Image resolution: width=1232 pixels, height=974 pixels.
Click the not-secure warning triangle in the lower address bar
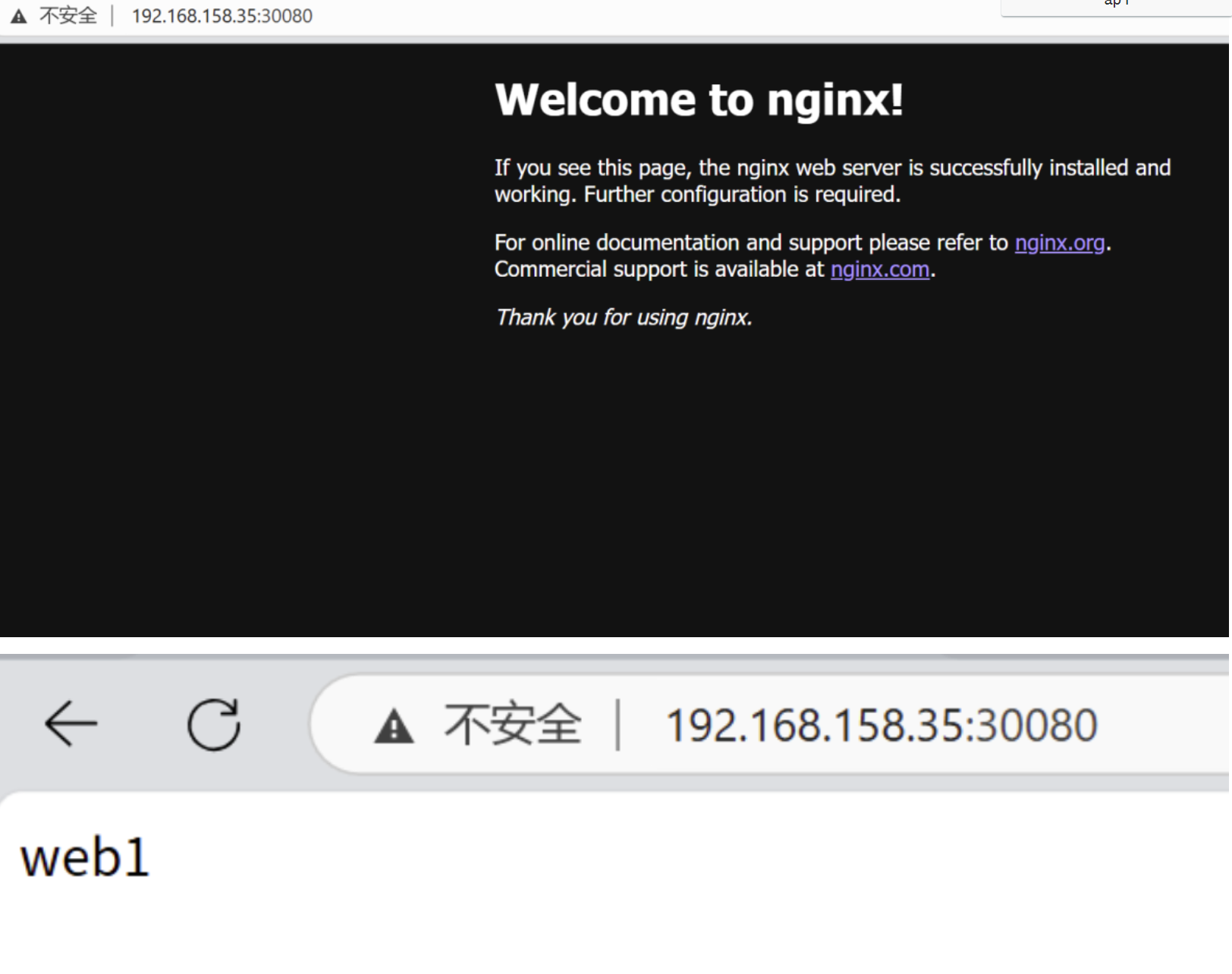[394, 726]
